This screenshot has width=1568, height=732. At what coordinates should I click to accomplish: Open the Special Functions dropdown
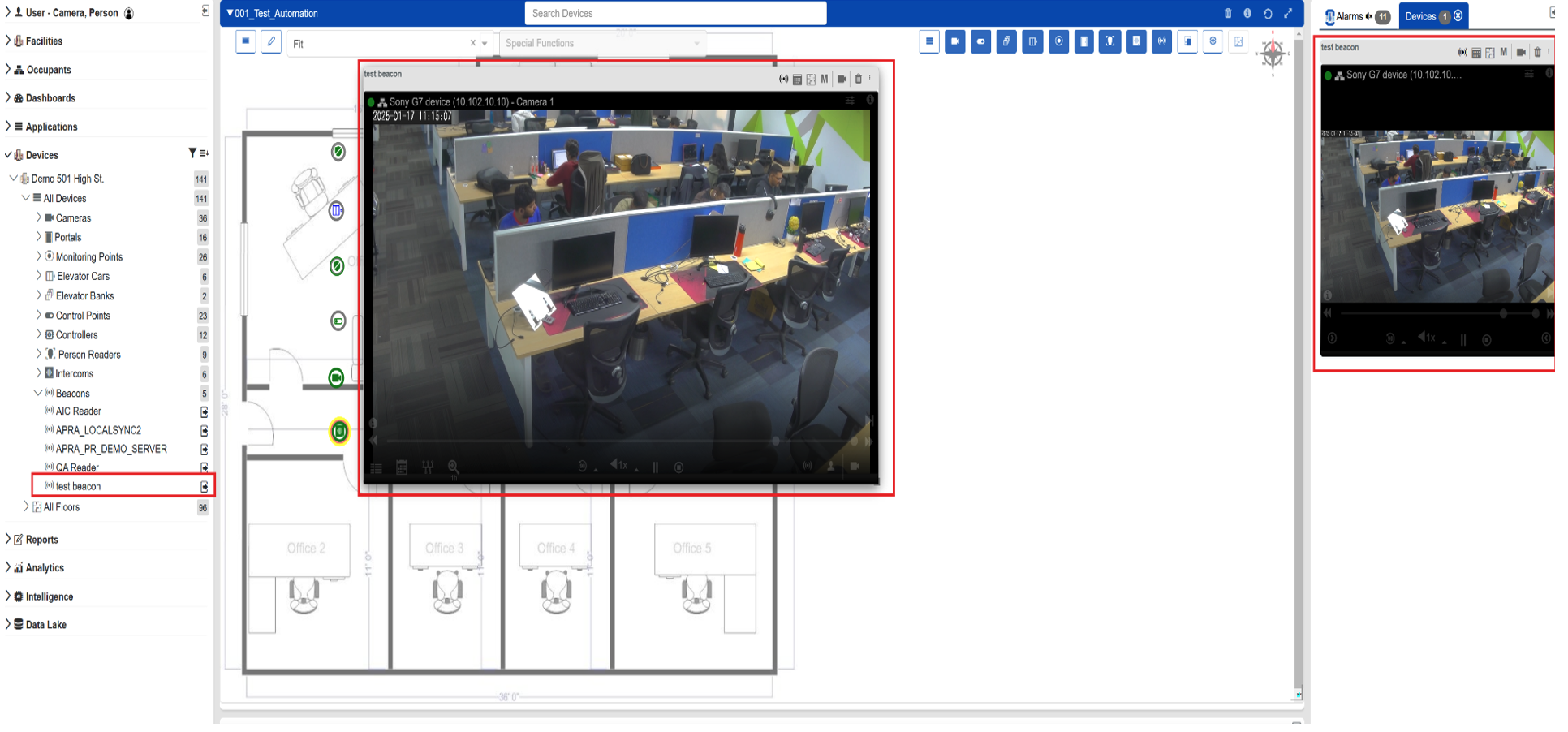point(601,43)
